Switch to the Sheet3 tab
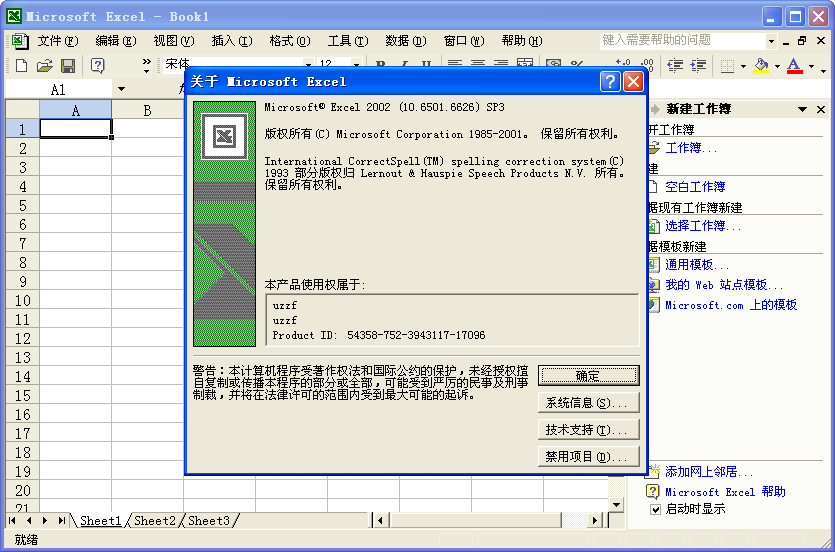The width and height of the screenshot is (835, 552). click(209, 521)
